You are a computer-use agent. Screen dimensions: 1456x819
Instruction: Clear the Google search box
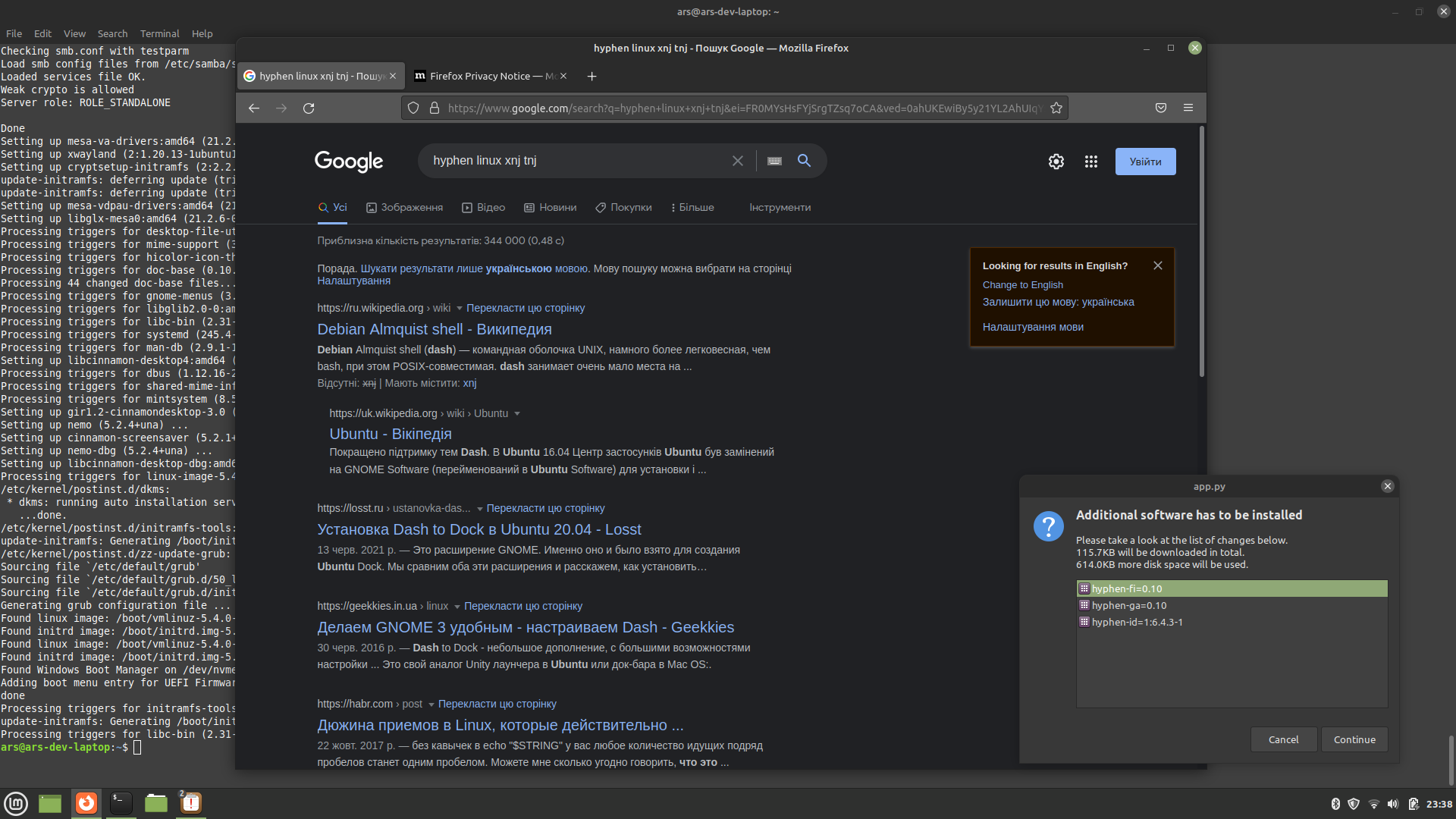pyautogui.click(x=737, y=161)
